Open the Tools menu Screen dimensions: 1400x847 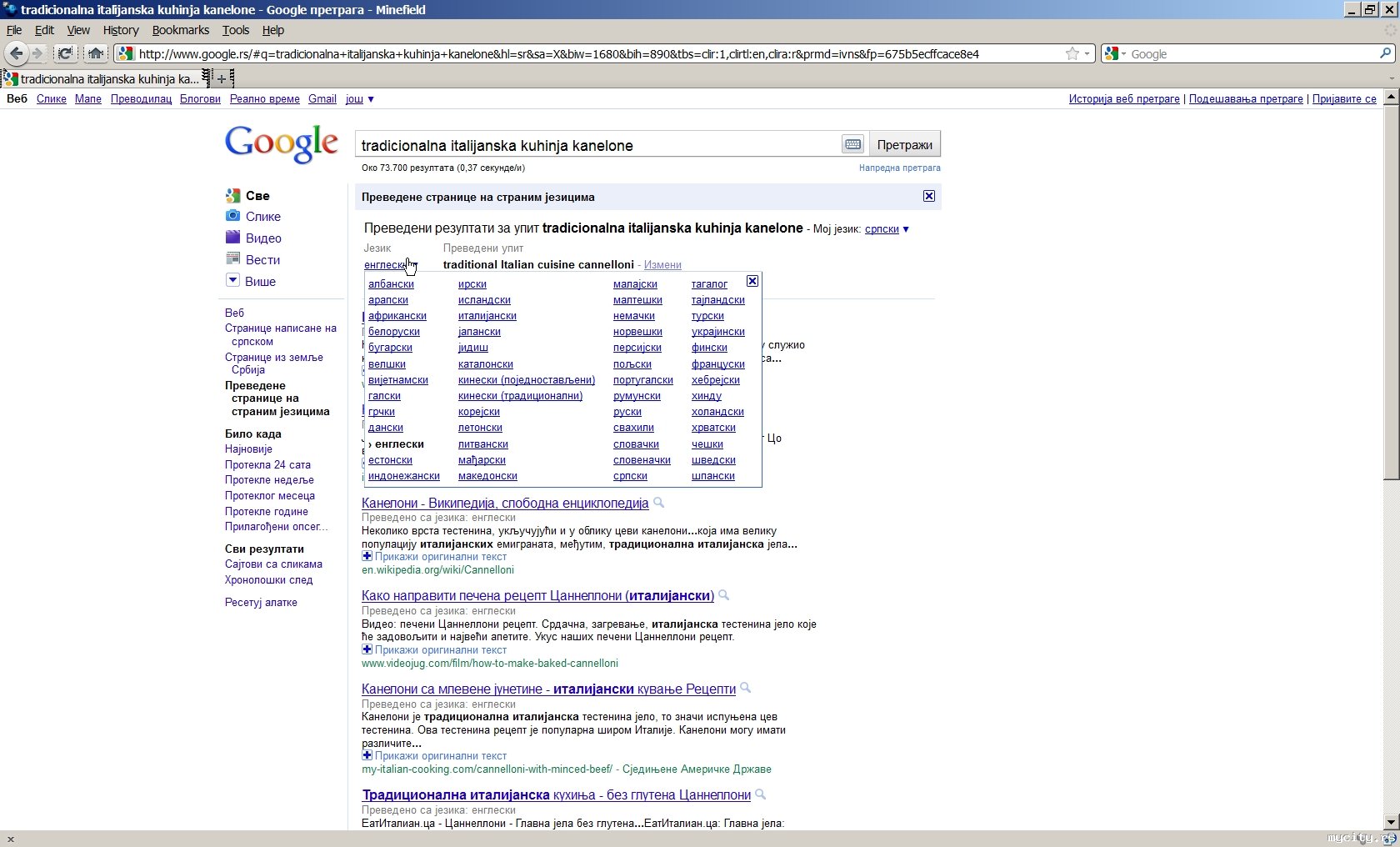(x=236, y=30)
